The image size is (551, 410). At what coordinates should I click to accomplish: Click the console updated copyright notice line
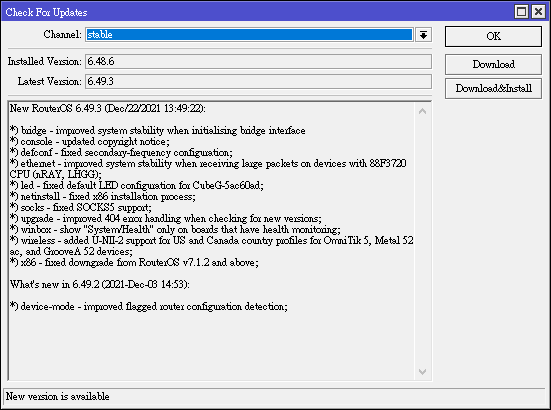click(90, 142)
